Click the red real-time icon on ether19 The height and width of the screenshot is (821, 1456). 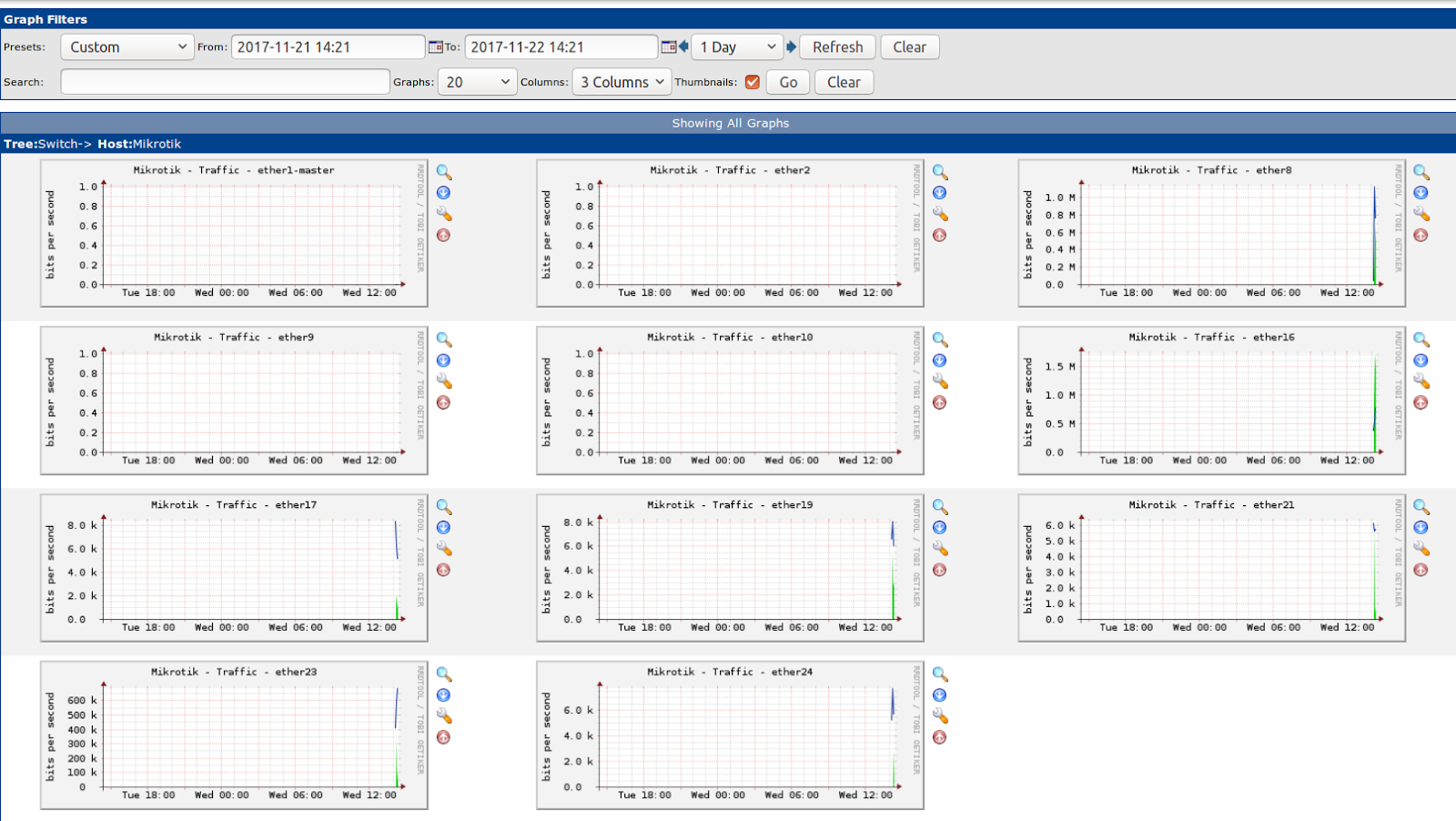[x=940, y=570]
